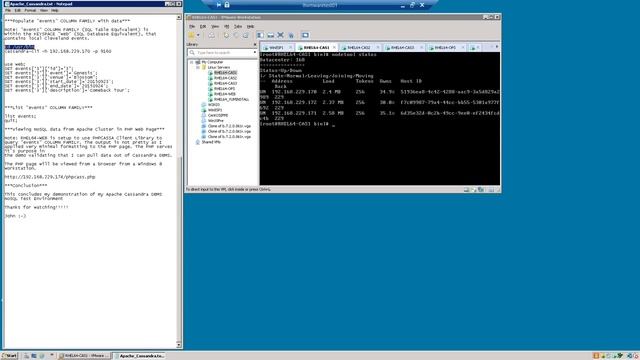The height and width of the screenshot is (360, 640).
Task: Open the Notepad Edit menu
Action: [18, 10]
